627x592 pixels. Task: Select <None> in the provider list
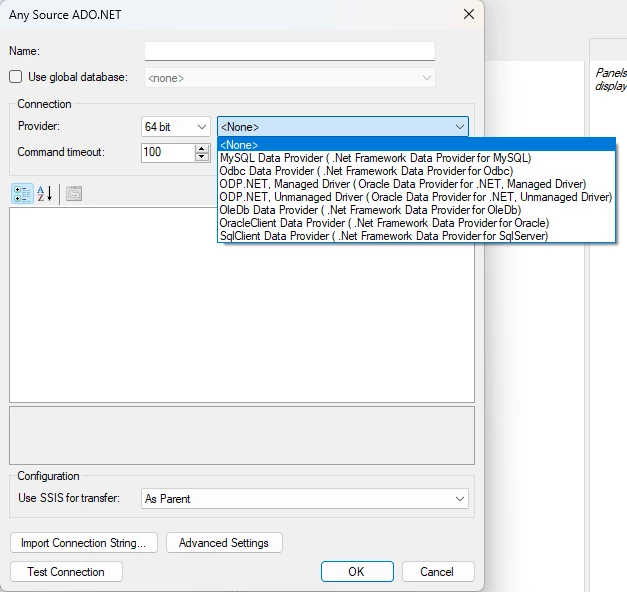click(416, 145)
